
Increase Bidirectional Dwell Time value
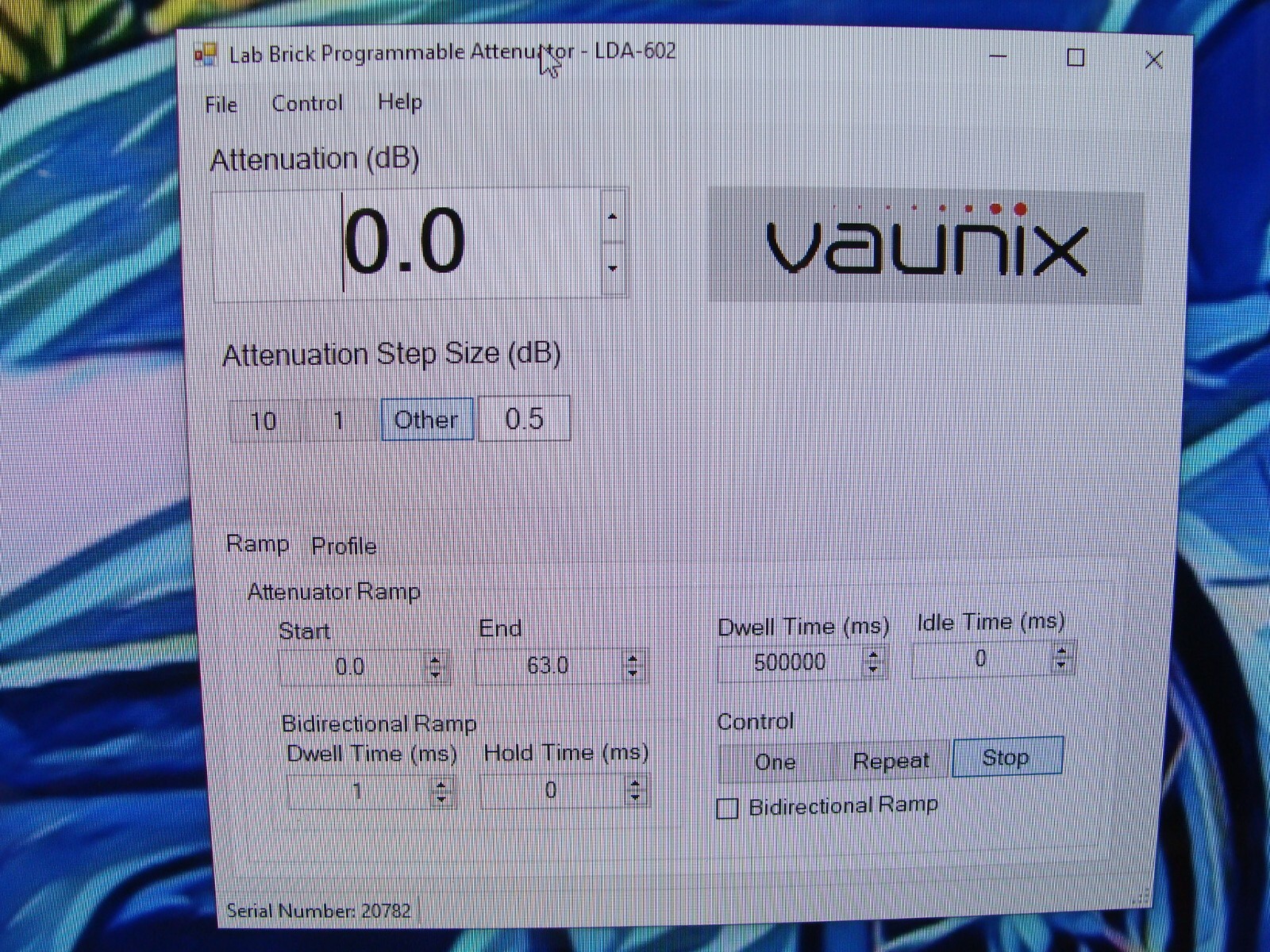tap(442, 784)
